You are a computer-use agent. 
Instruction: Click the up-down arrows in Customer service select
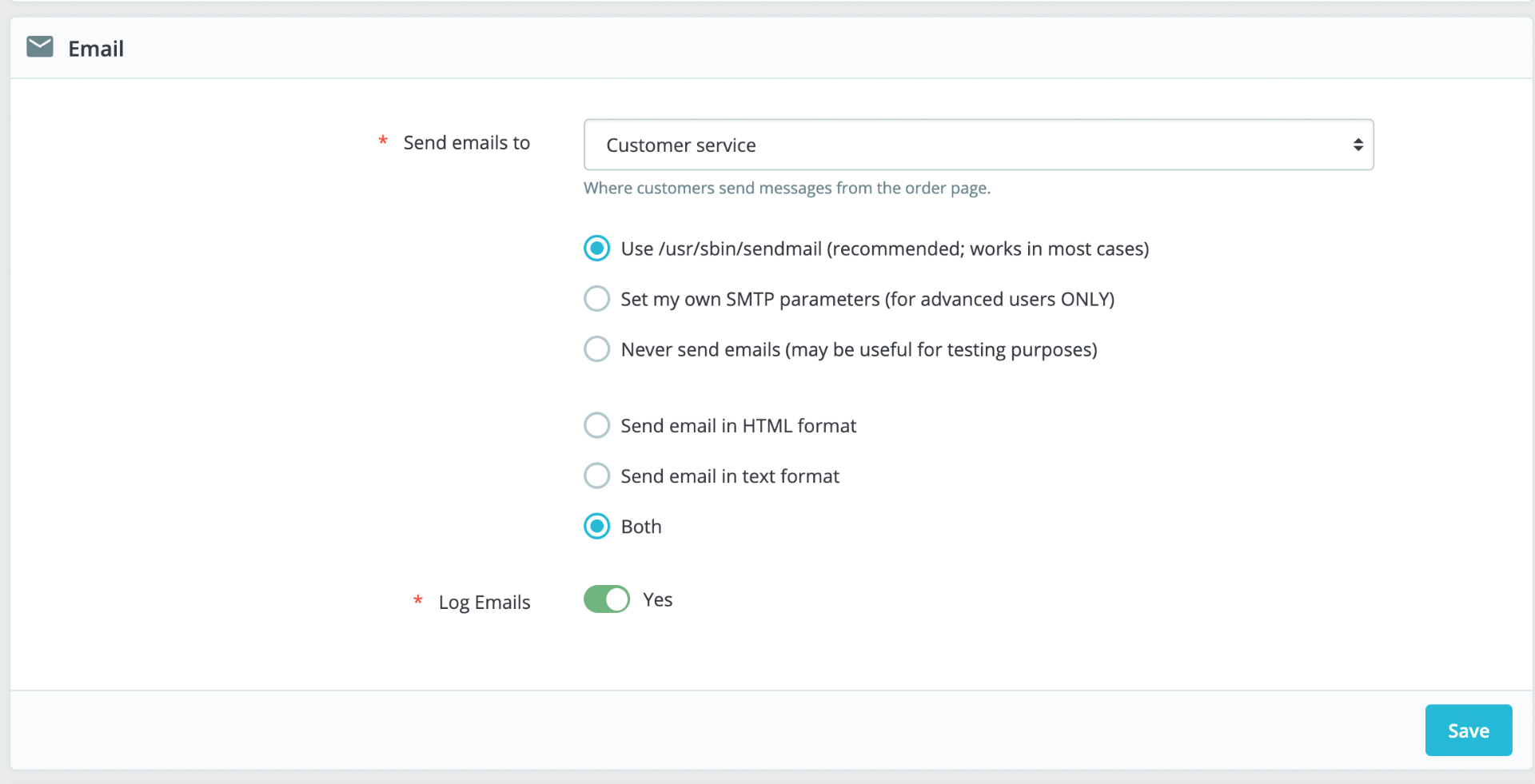pos(1358,145)
